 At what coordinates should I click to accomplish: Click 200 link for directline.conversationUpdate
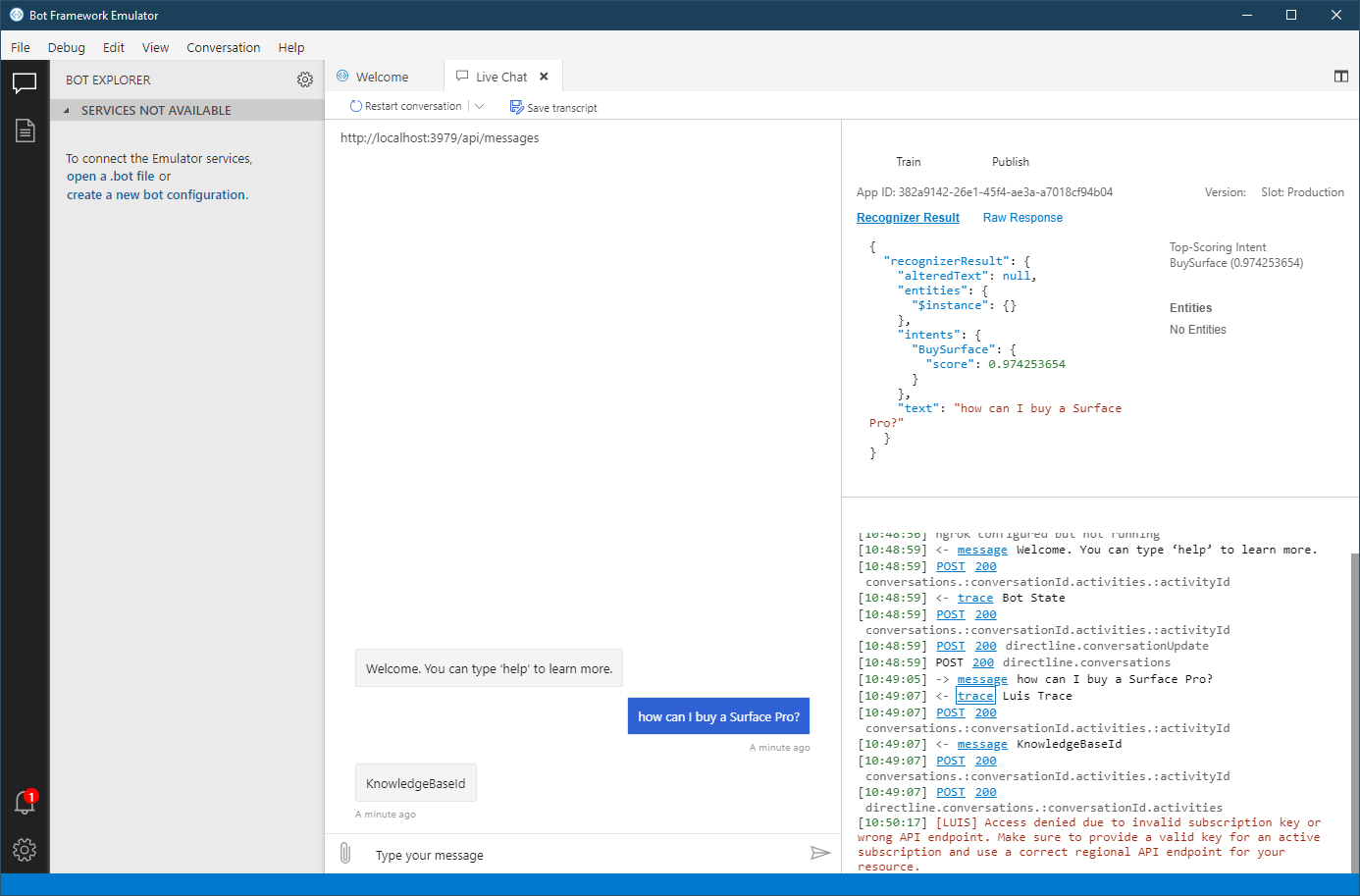tap(986, 646)
